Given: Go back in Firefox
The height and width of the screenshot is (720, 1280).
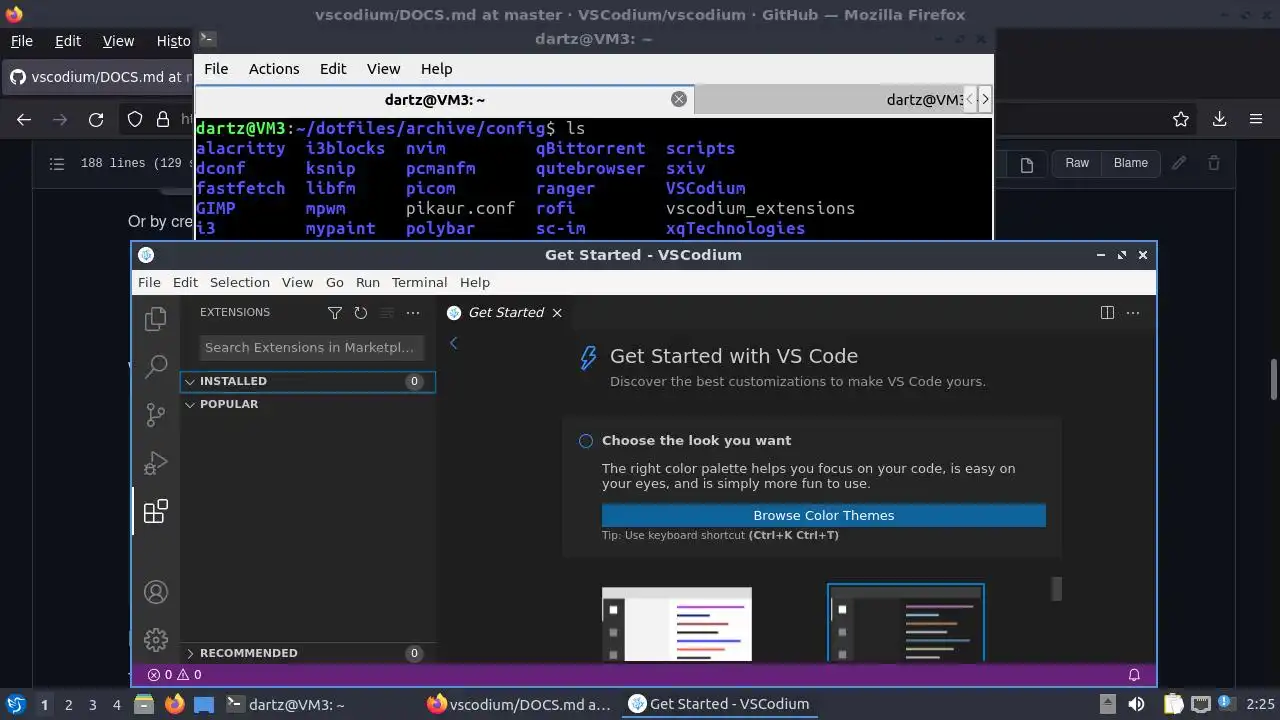Looking at the screenshot, I should [x=24, y=119].
